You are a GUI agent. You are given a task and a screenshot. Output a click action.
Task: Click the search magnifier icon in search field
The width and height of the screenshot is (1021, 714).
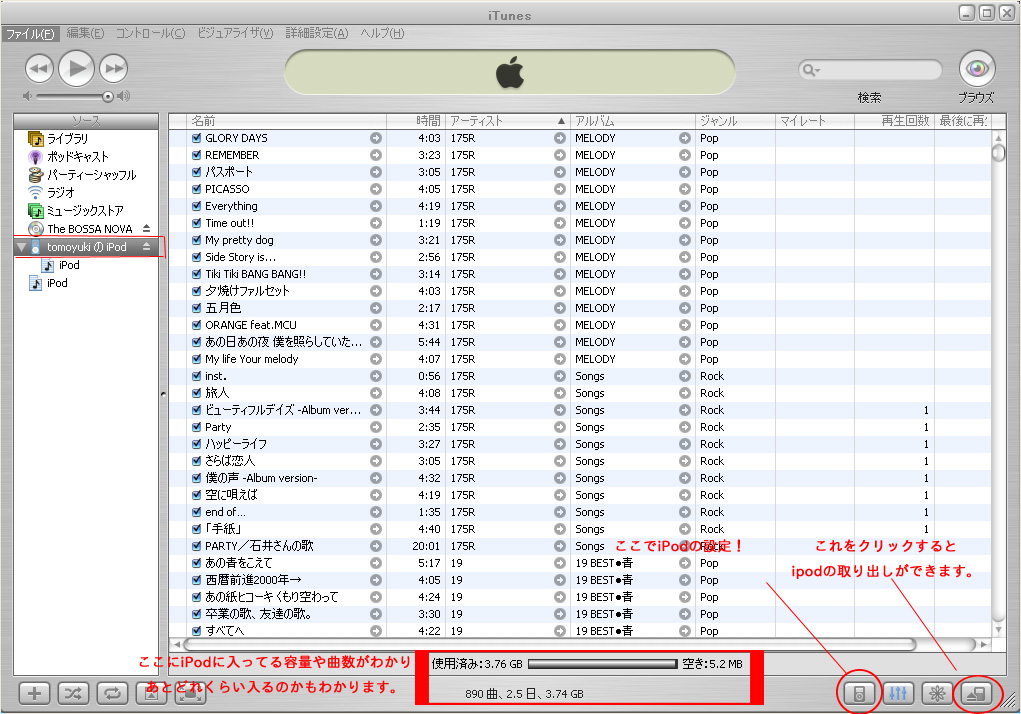809,70
